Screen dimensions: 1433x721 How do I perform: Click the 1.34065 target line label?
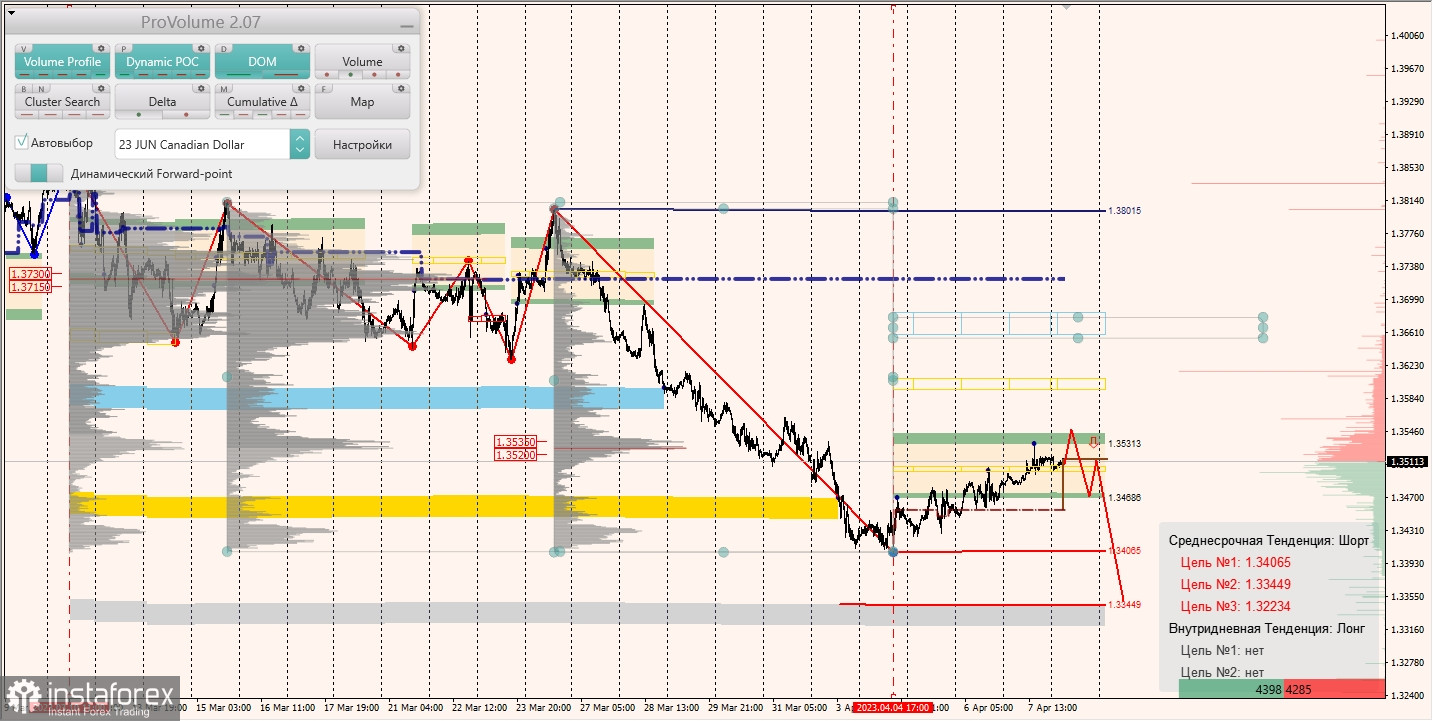coord(1125,550)
